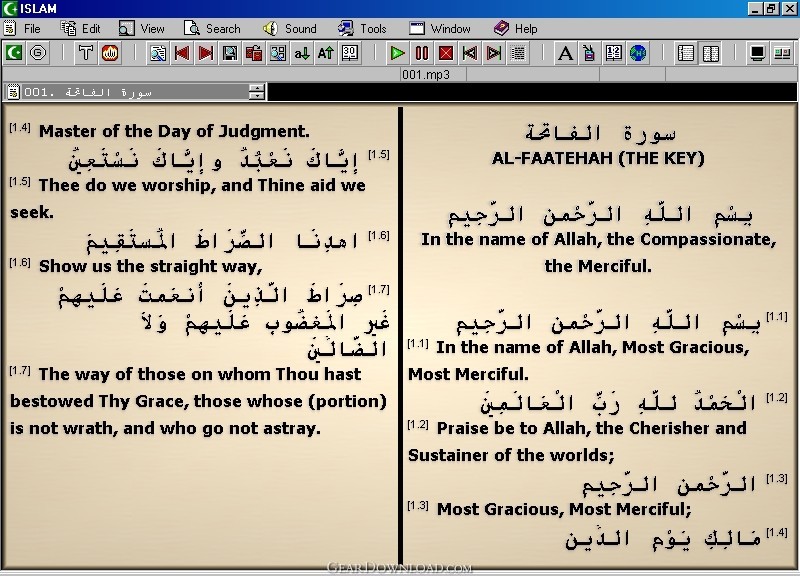Open the Window menu
The image size is (800, 576).
point(440,29)
